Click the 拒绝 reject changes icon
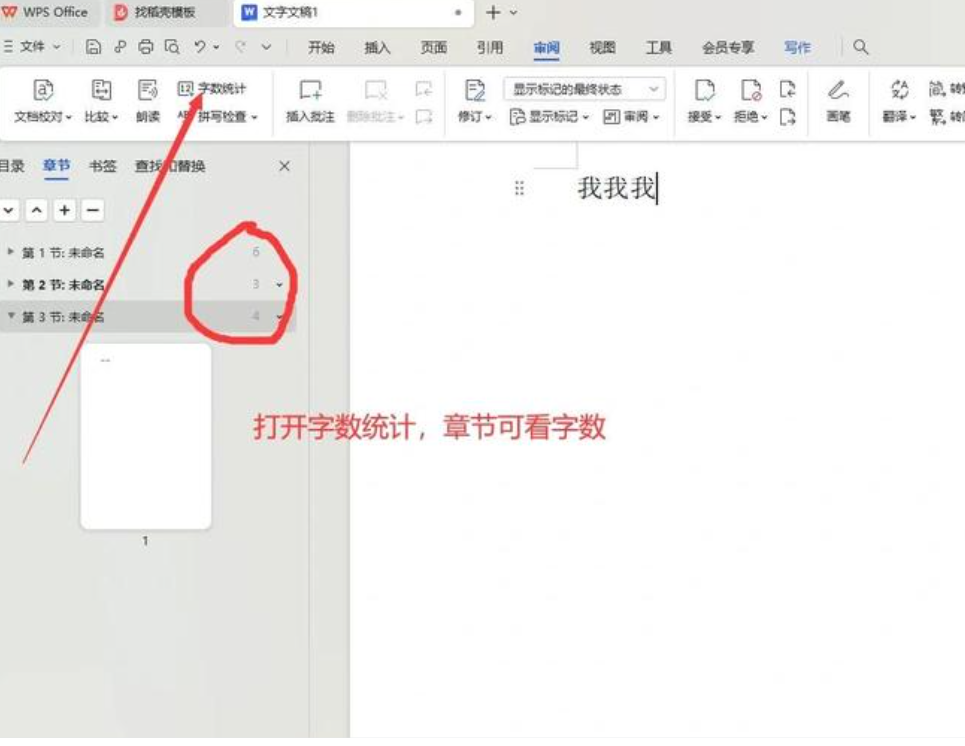965x746 pixels. [751, 91]
